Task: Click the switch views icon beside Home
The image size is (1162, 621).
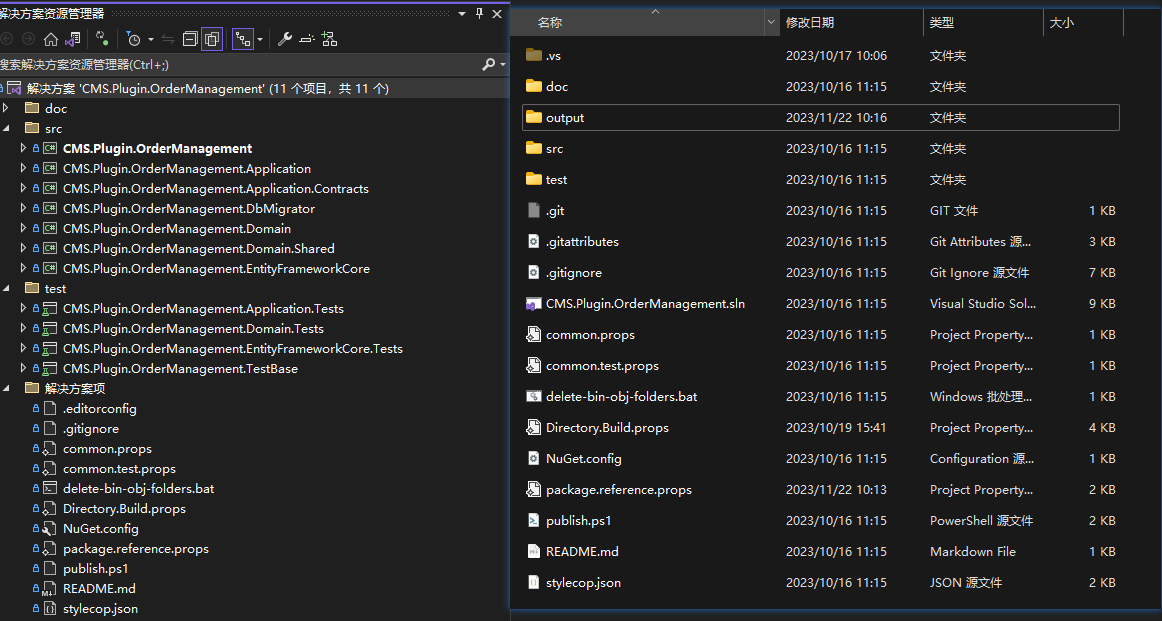Action: pos(73,39)
